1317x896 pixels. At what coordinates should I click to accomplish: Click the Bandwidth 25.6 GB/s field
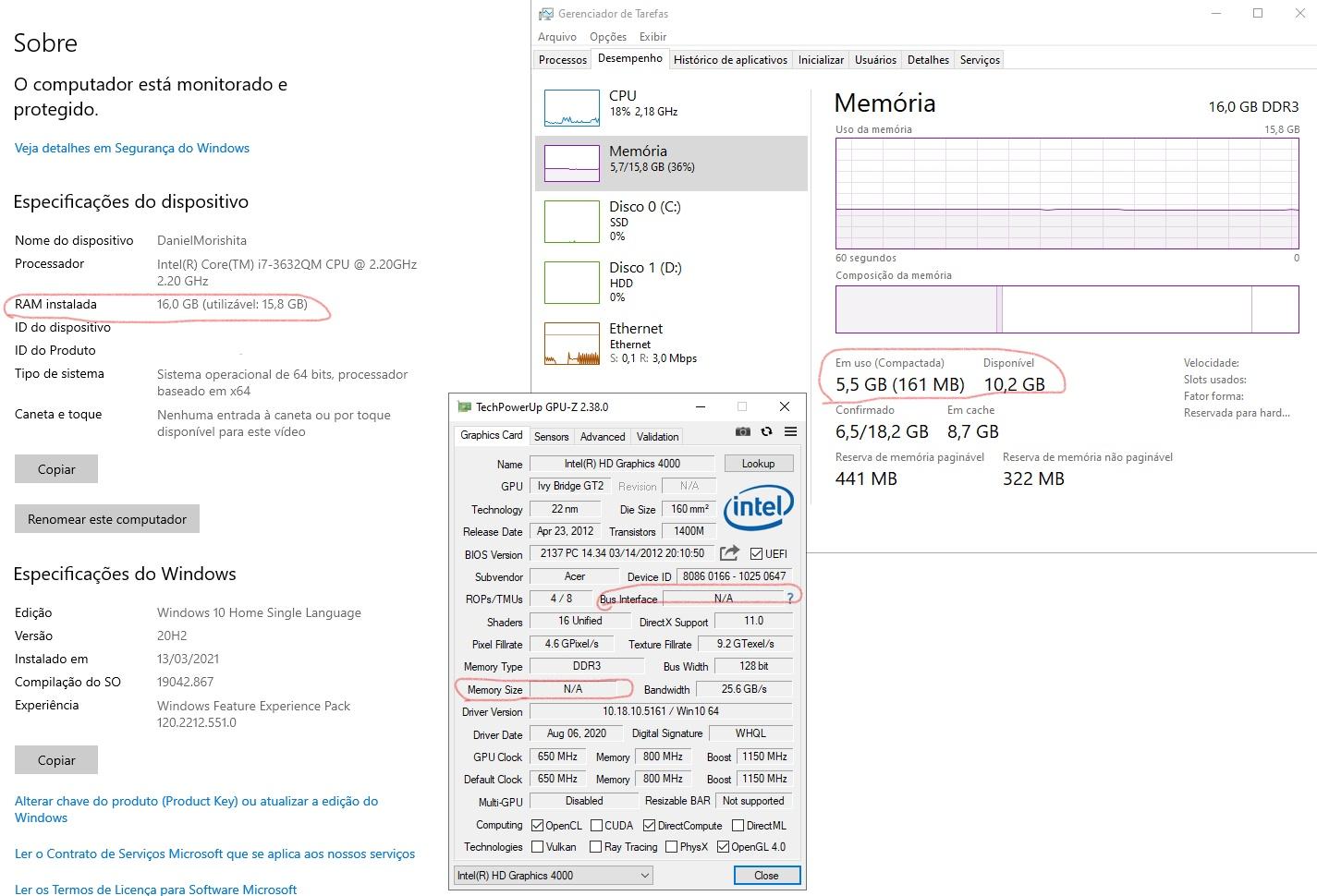[744, 689]
